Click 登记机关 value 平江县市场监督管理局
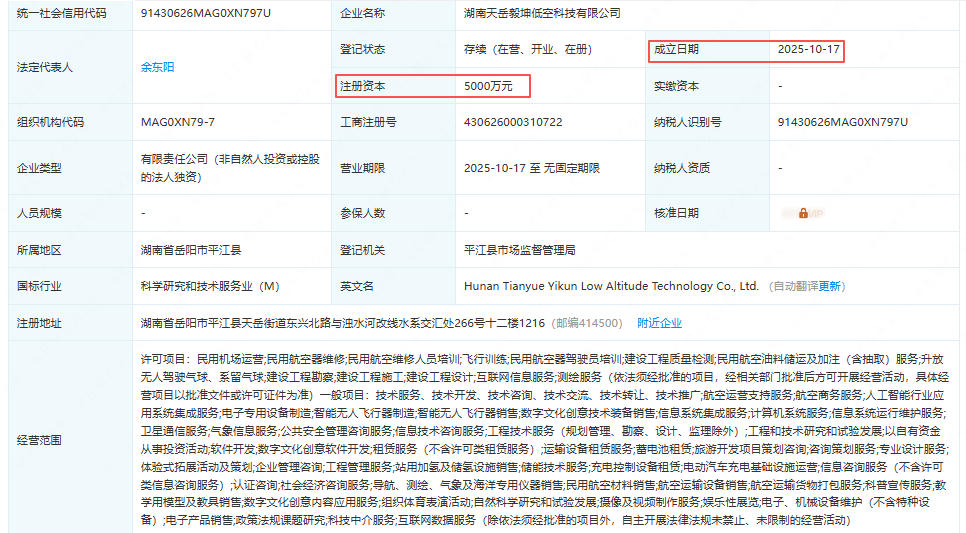The width and height of the screenshot is (966, 533). click(520, 250)
